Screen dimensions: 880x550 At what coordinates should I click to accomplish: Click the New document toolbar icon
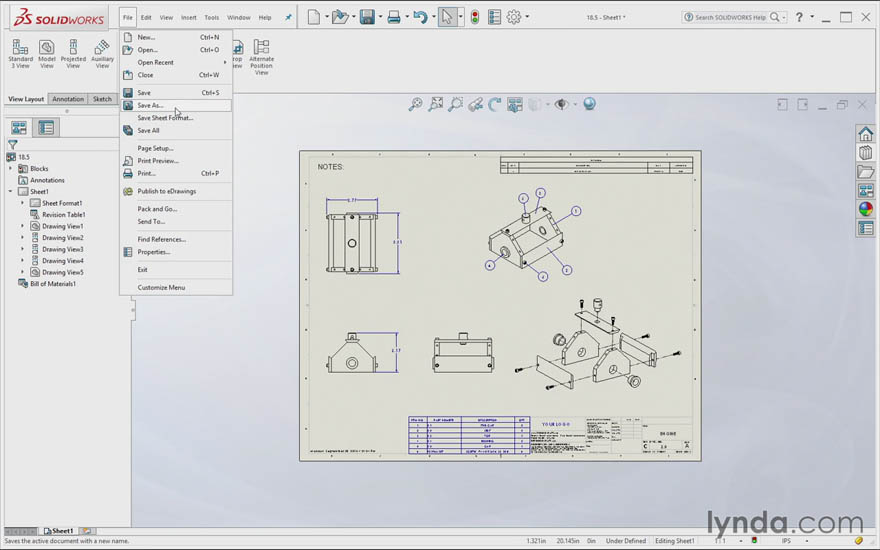314,17
